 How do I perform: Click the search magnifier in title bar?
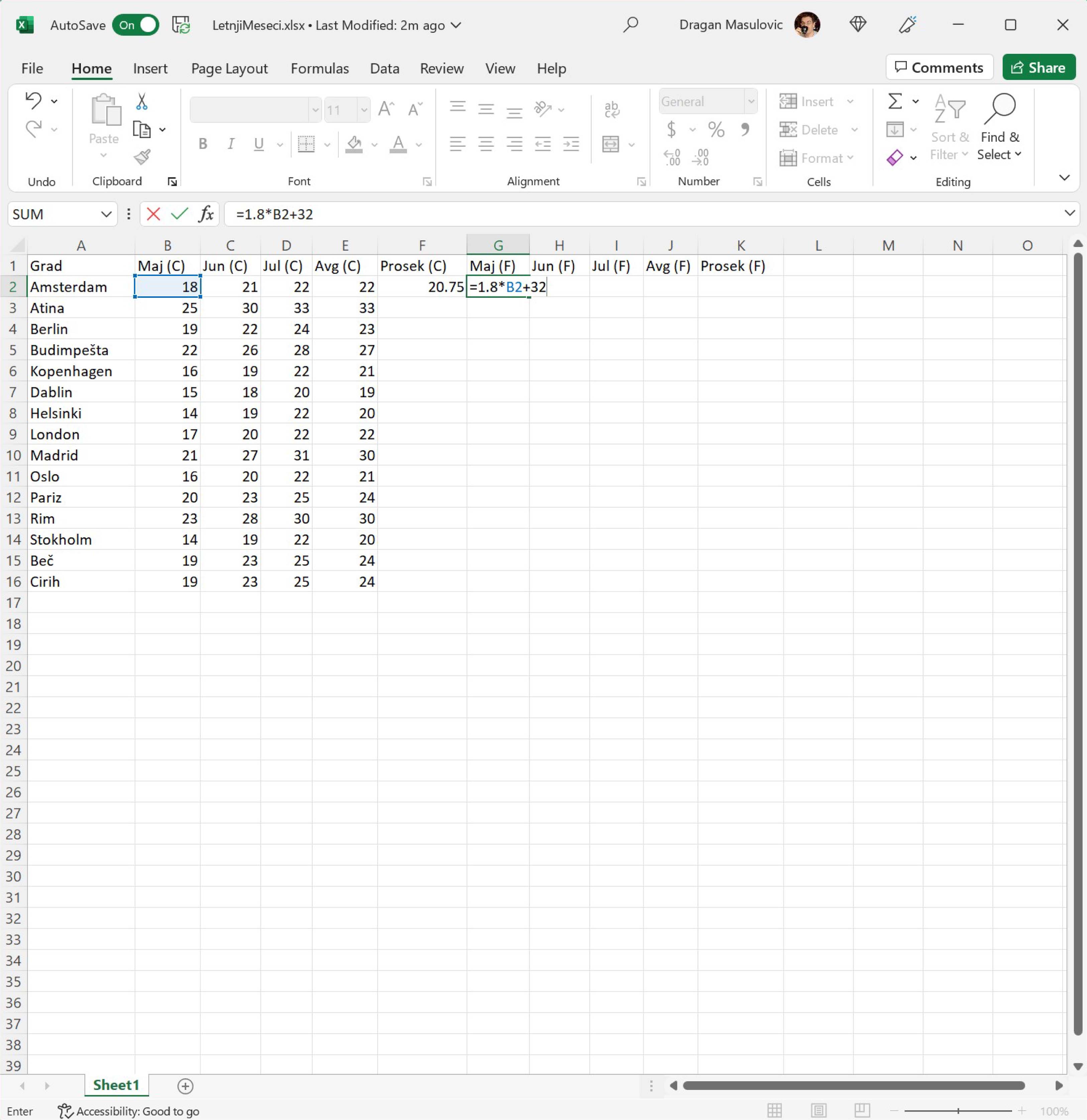[x=630, y=25]
